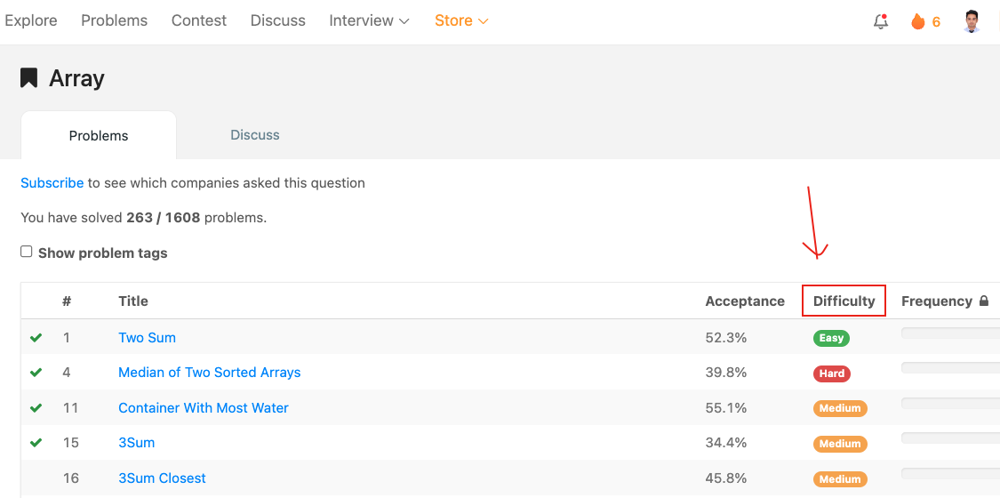This screenshot has height=498, width=1000.
Task: Enable the Show problem tags checkbox
Action: [27, 252]
